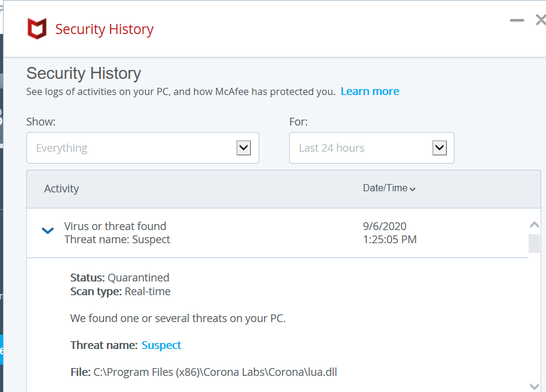The image size is (546, 392).
Task: Click the scrollbar thumb in log list
Action: (534, 243)
